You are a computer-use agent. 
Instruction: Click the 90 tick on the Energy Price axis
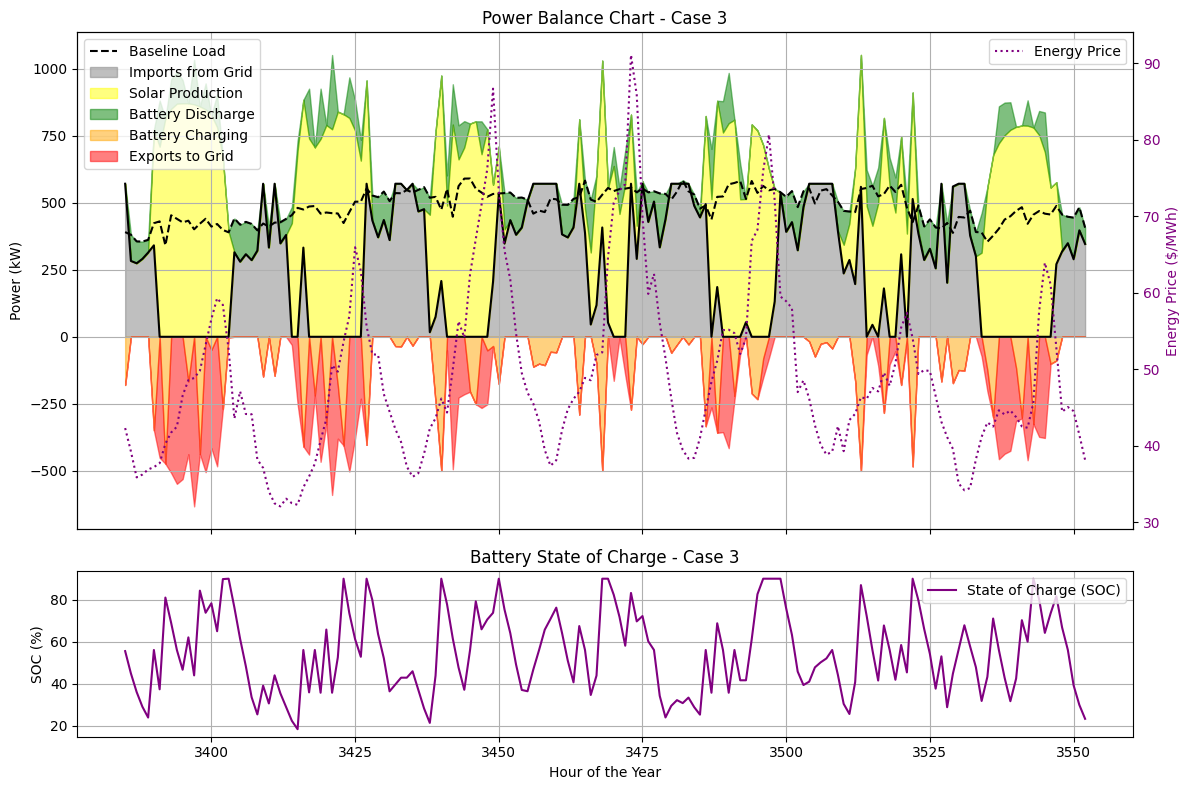(x=1151, y=64)
